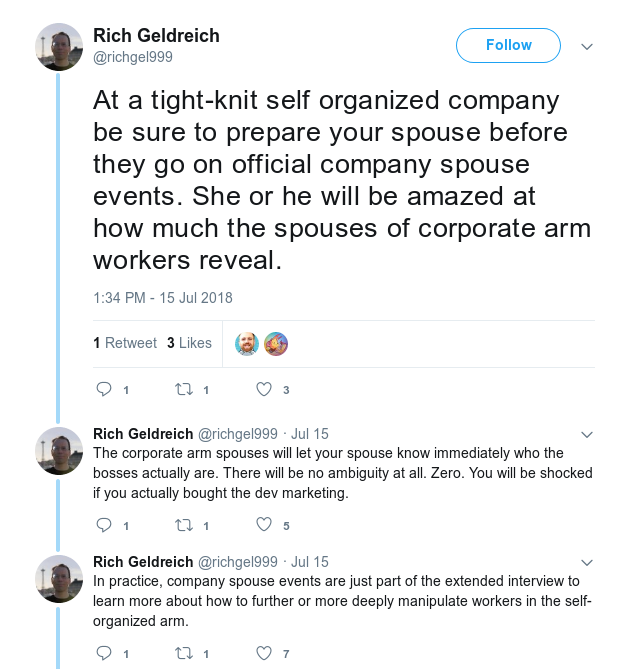This screenshot has height=669, width=622.
Task: Reply to the extended interview tweet
Action: click(104, 653)
